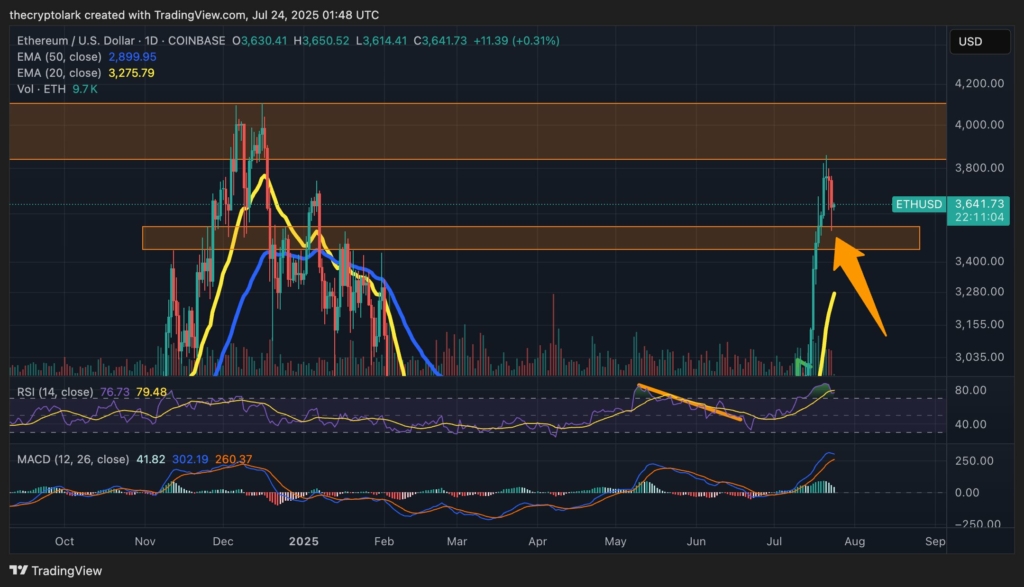Select the MACD (12, 26, close) indicator label
1024x587 pixels.
(x=73, y=460)
